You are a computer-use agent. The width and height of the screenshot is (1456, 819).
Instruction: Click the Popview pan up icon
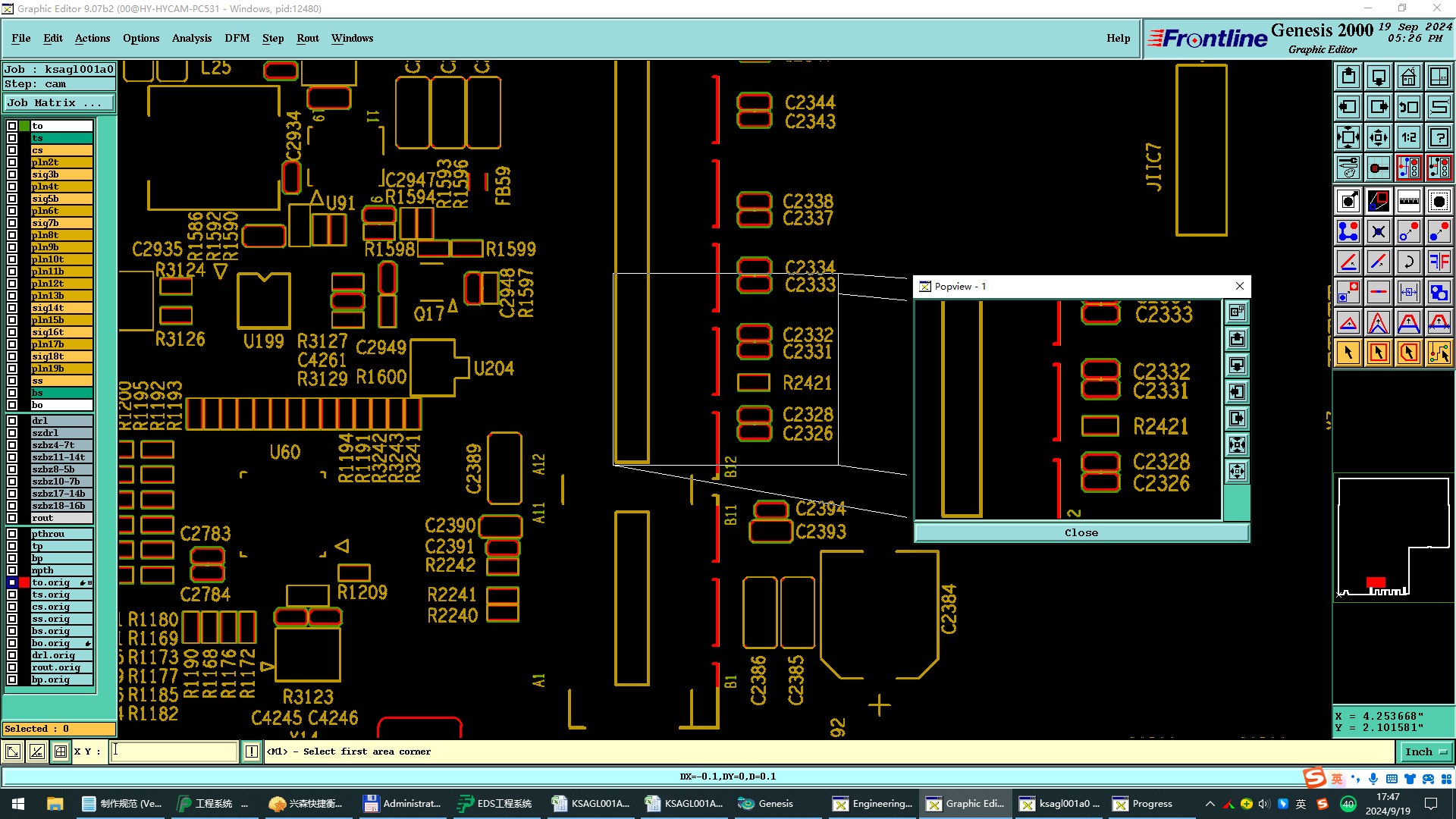coord(1237,339)
